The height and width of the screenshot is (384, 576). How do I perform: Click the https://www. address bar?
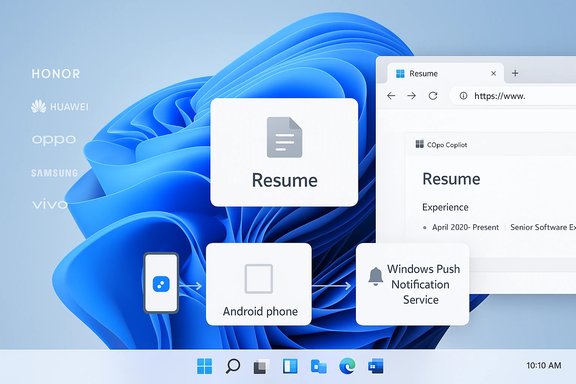pyautogui.click(x=514, y=96)
